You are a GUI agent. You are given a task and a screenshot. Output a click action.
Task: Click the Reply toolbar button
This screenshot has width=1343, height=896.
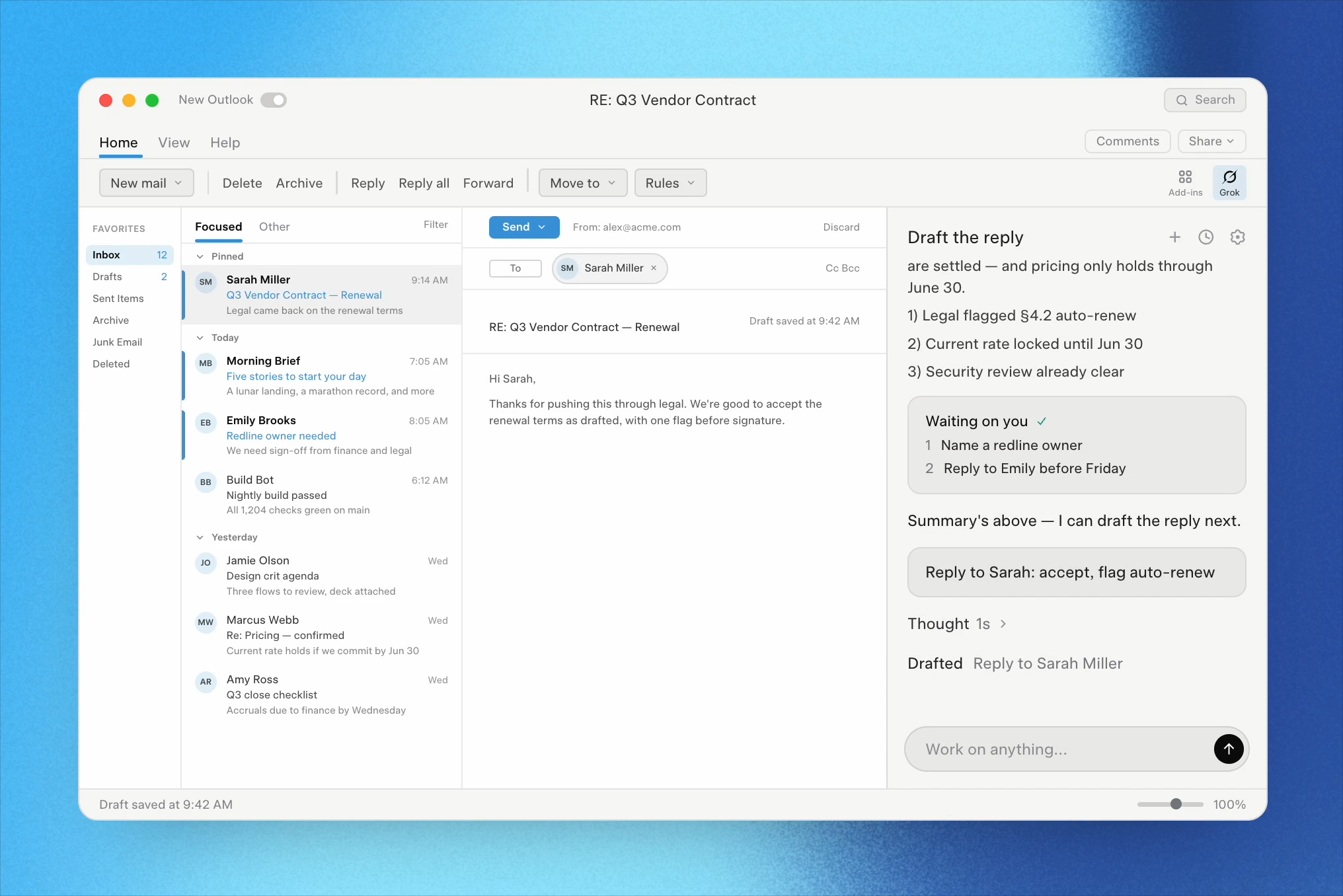click(368, 183)
